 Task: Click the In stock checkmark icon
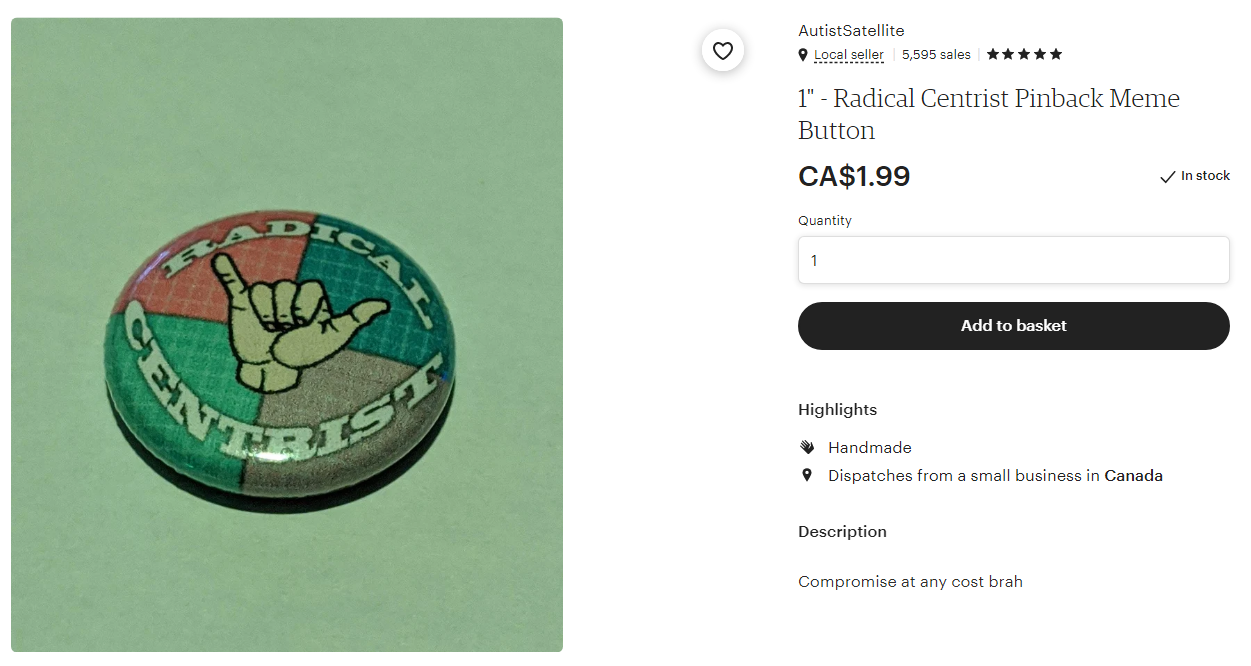coord(1167,177)
